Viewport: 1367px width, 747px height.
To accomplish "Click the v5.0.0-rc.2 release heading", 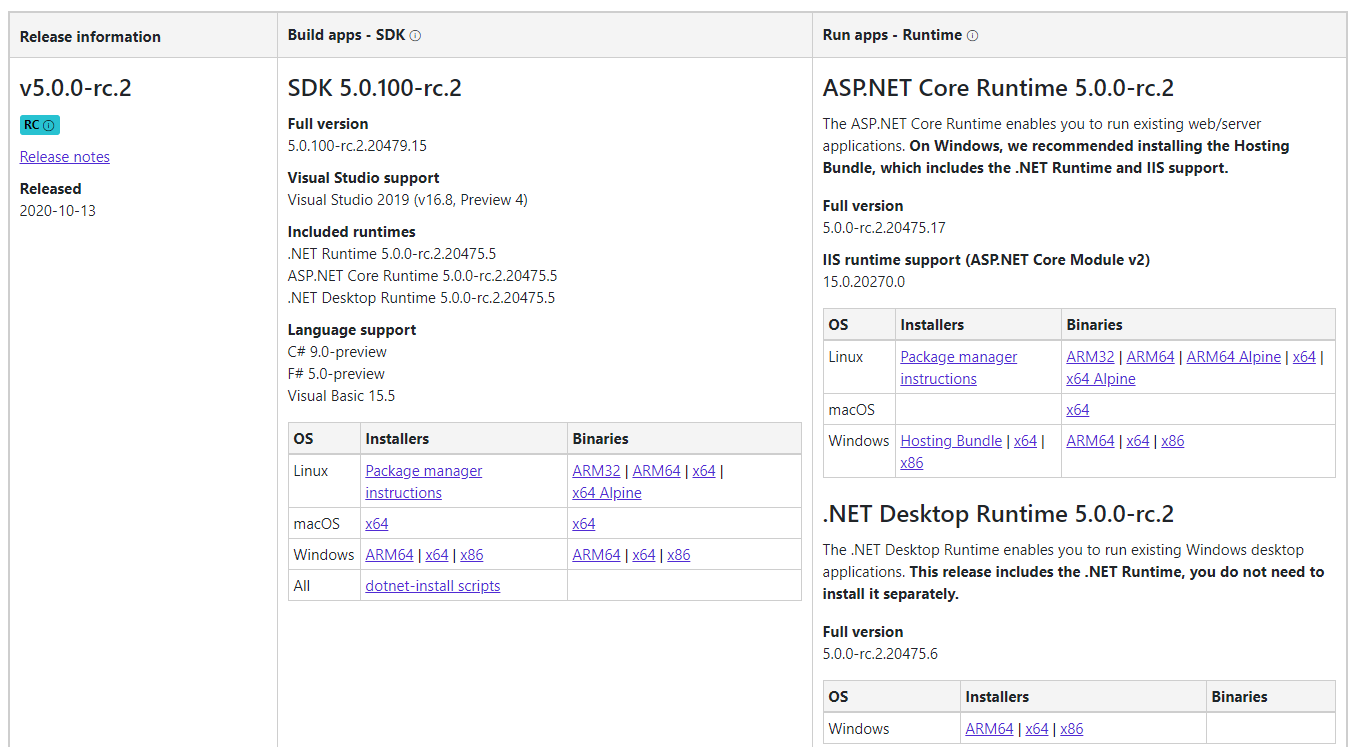I will 76,88.
